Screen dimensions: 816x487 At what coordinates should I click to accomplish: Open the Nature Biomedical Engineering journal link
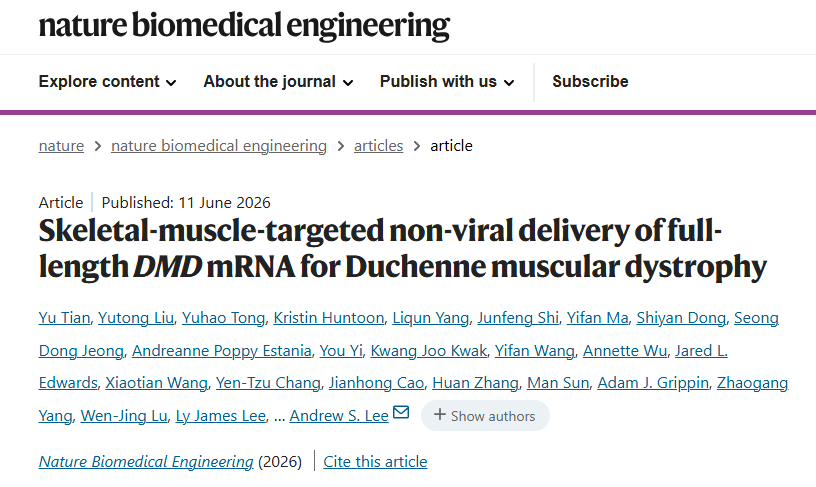click(x=146, y=462)
